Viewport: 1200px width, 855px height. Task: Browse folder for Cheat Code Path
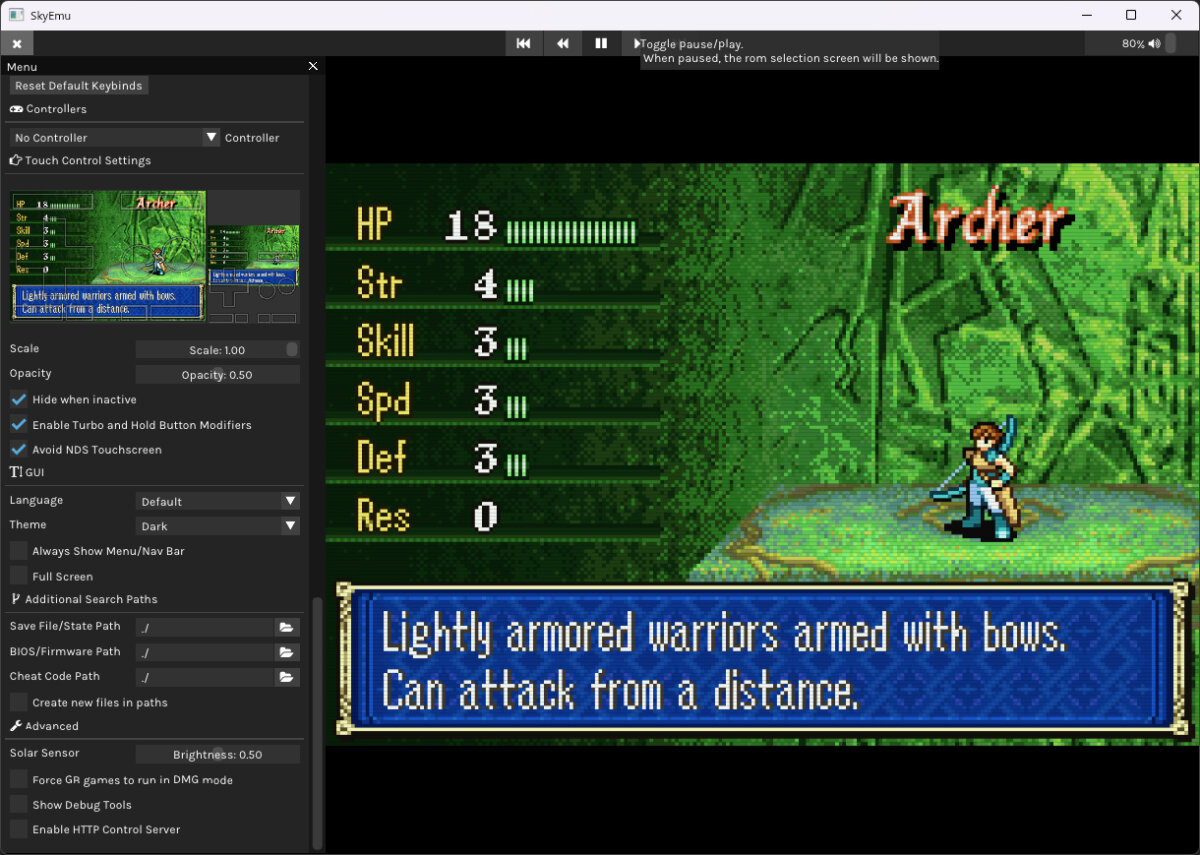click(x=287, y=677)
